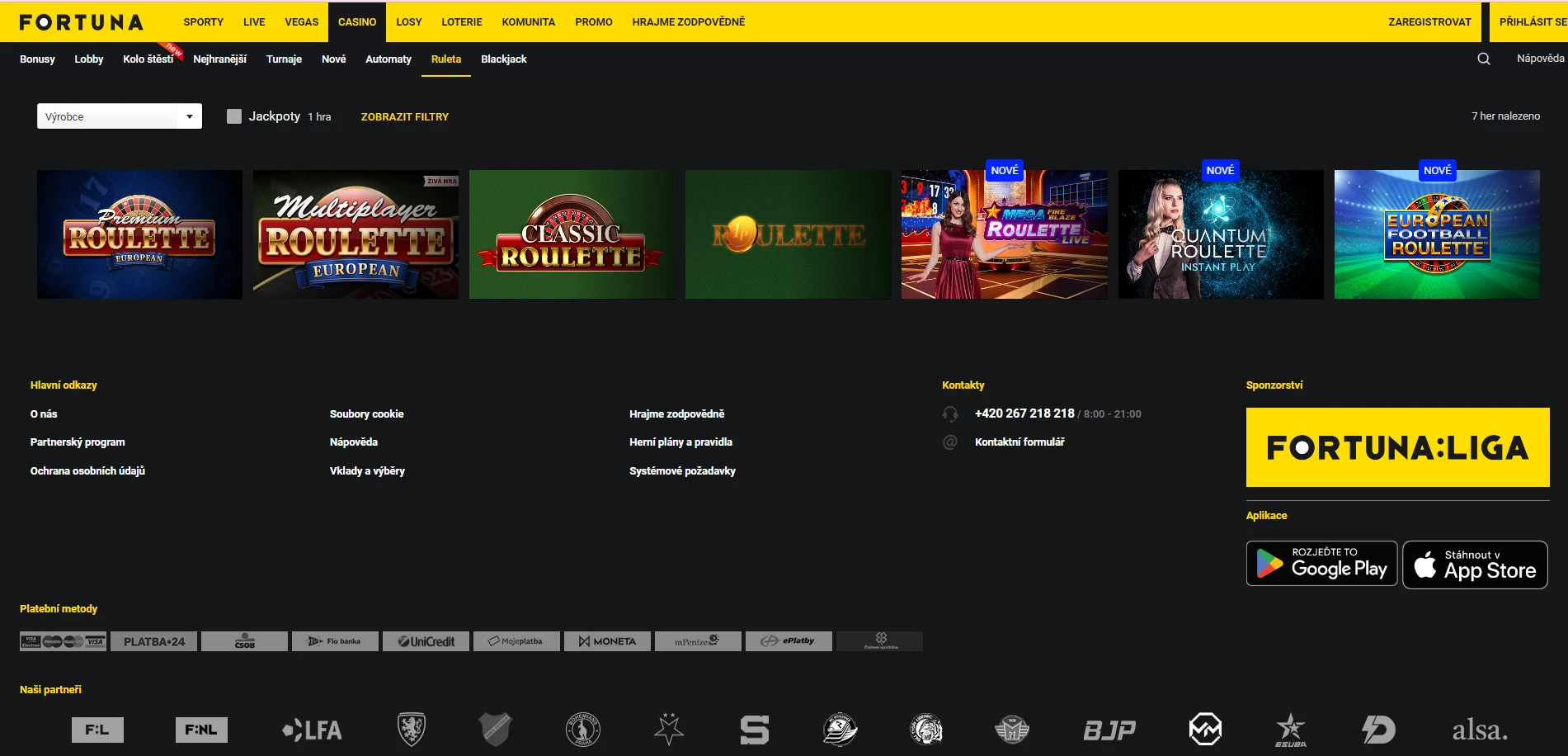This screenshot has width=1568, height=756.
Task: Click the Fortuna logo in header
Action: pos(81,22)
